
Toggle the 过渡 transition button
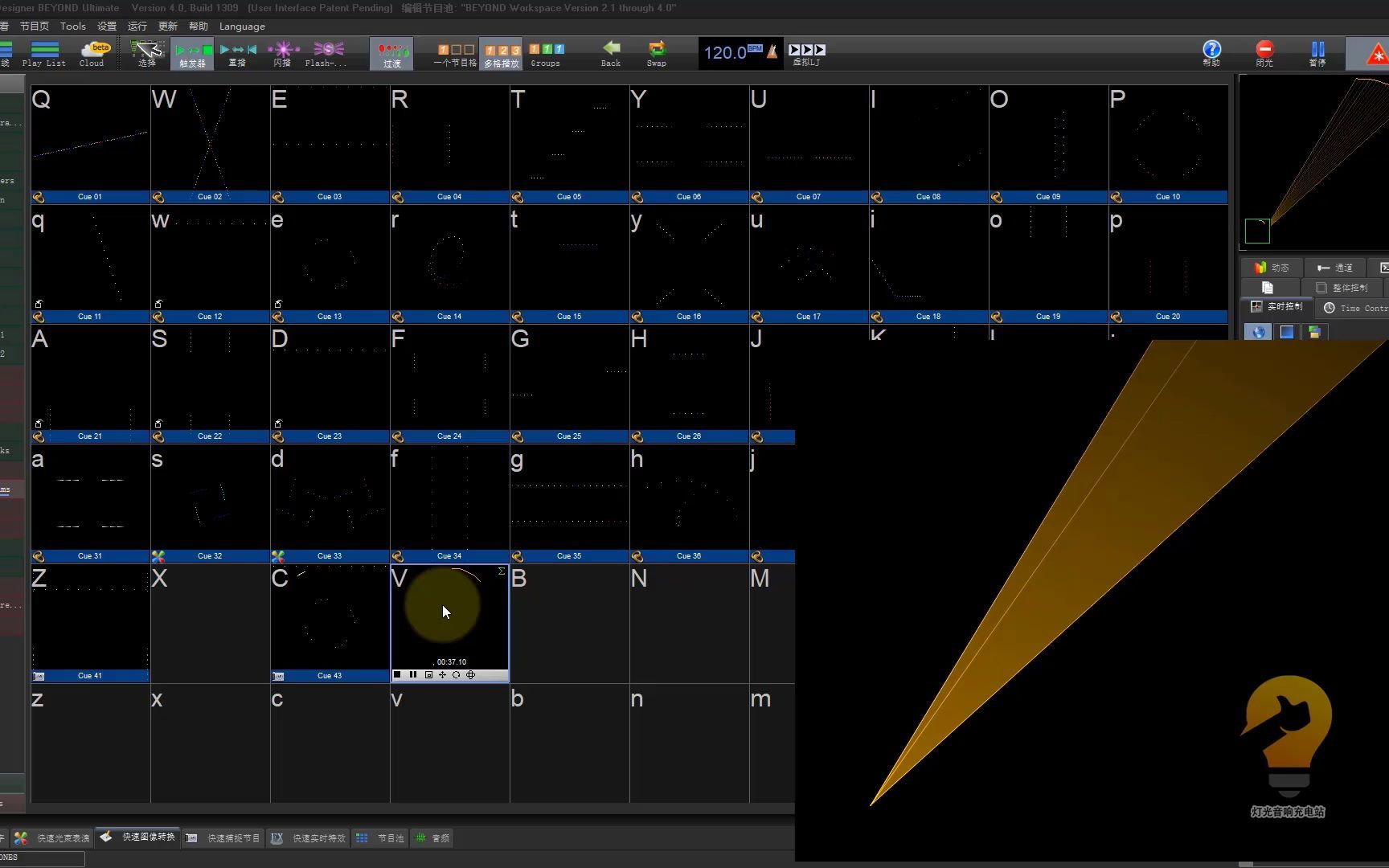[391, 54]
